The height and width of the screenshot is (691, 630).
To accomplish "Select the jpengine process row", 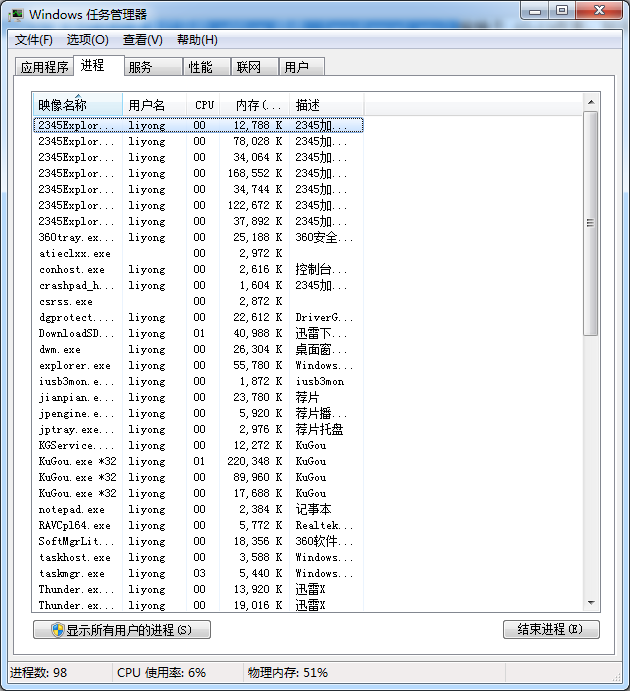I will (x=198, y=413).
